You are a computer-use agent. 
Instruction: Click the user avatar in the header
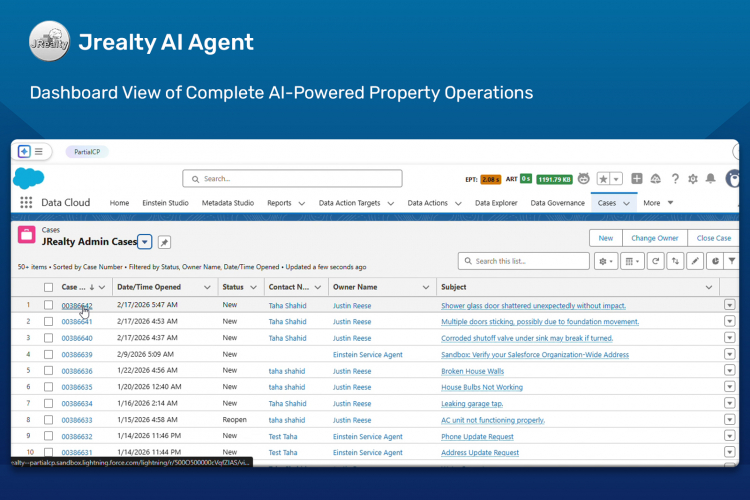click(732, 178)
